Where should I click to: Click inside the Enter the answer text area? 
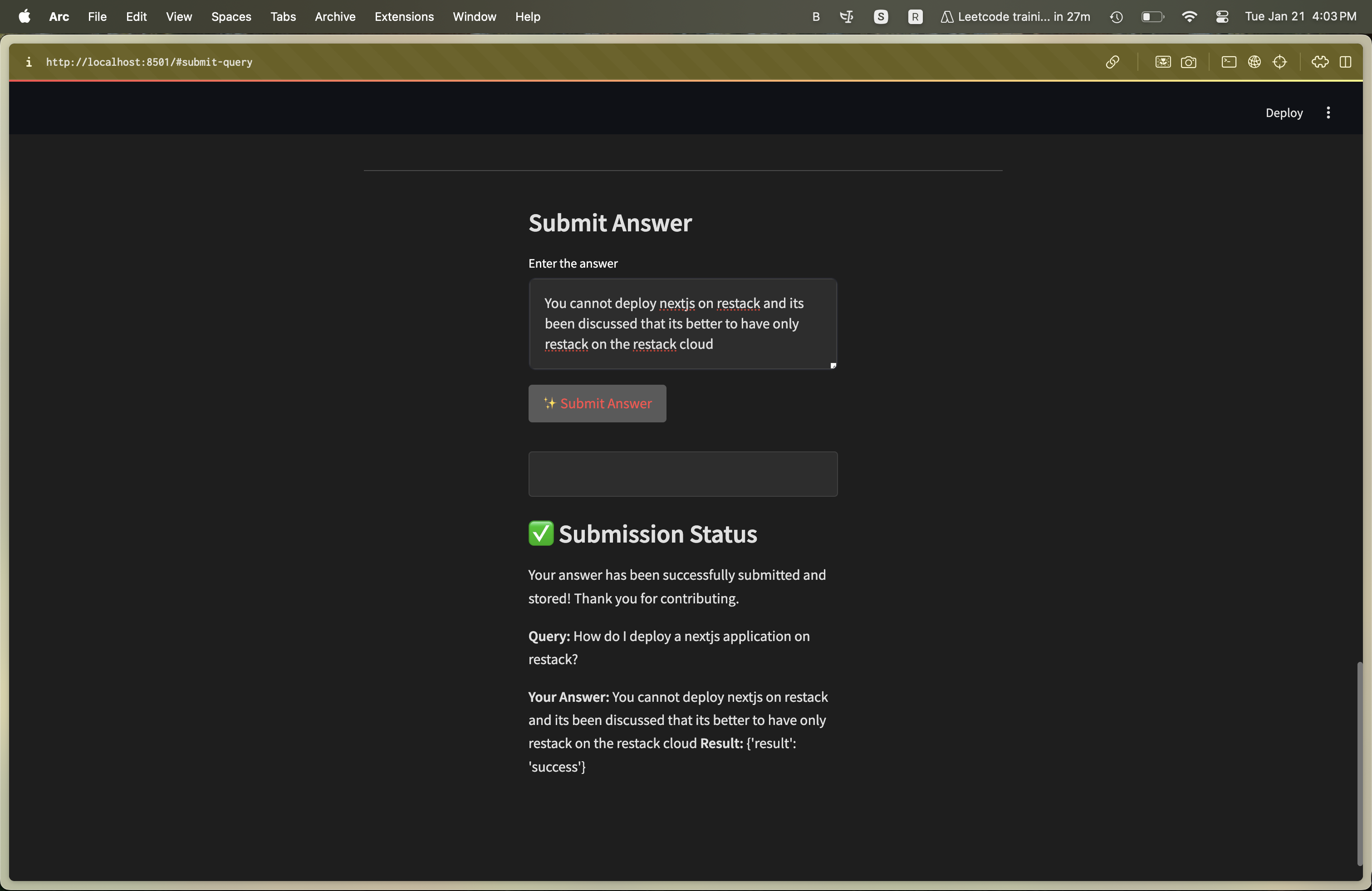[x=682, y=323]
